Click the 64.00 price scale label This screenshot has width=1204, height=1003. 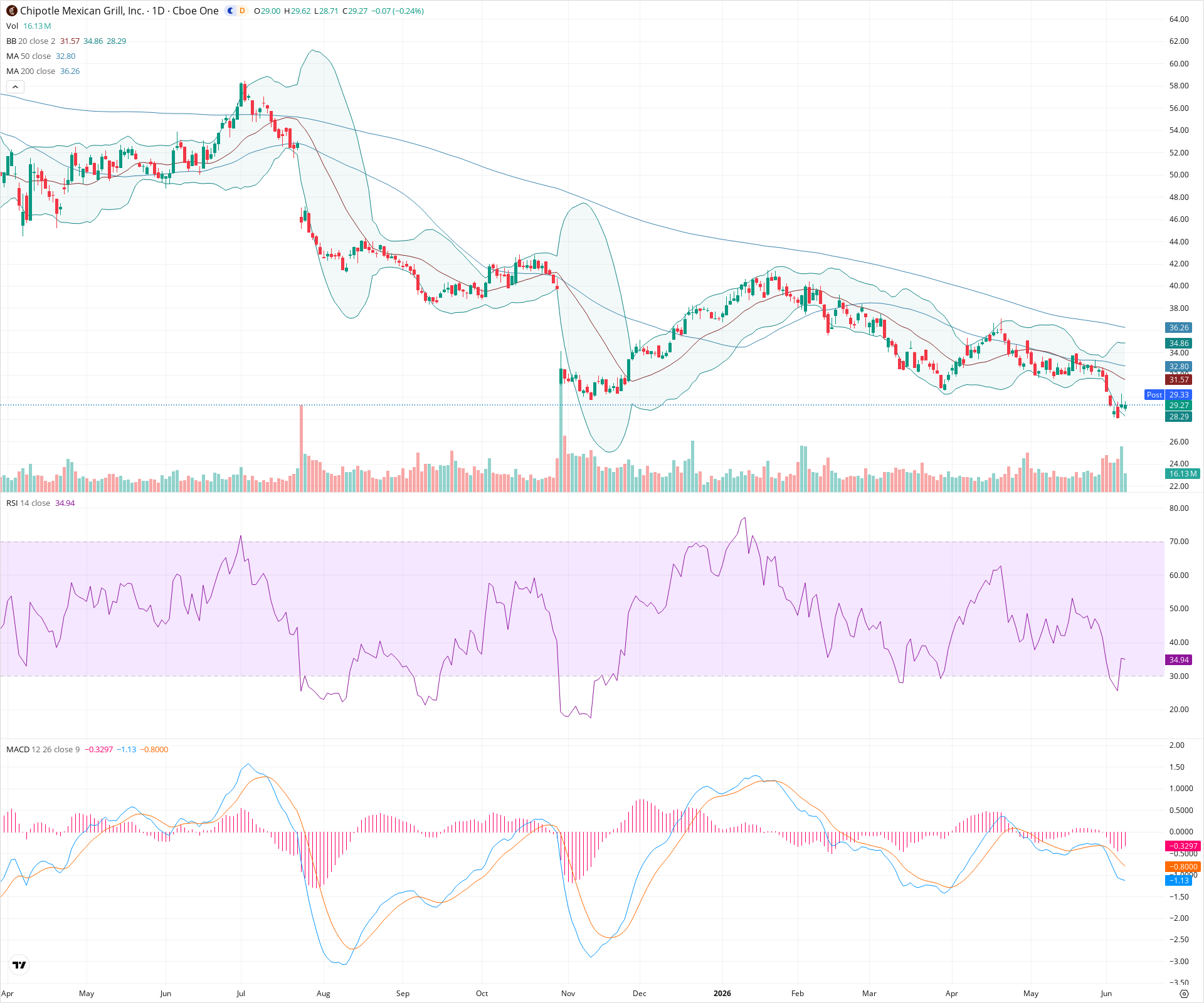click(x=1179, y=19)
